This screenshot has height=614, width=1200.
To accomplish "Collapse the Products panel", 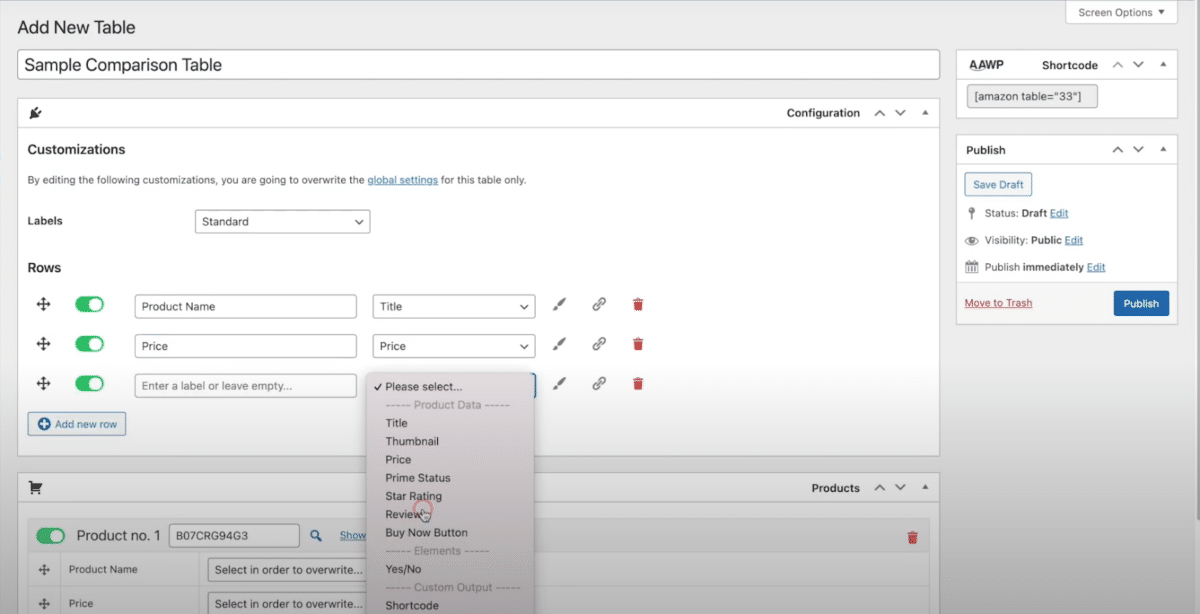I will pyautogui.click(x=925, y=488).
